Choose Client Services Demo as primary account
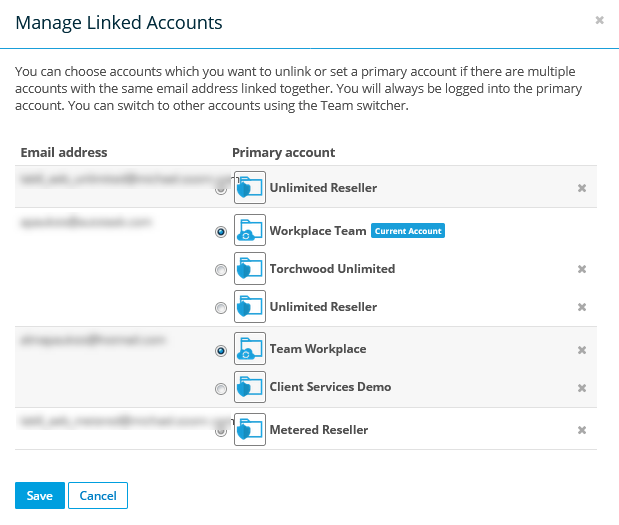Image resolution: width=619 pixels, height=525 pixels. (221, 389)
